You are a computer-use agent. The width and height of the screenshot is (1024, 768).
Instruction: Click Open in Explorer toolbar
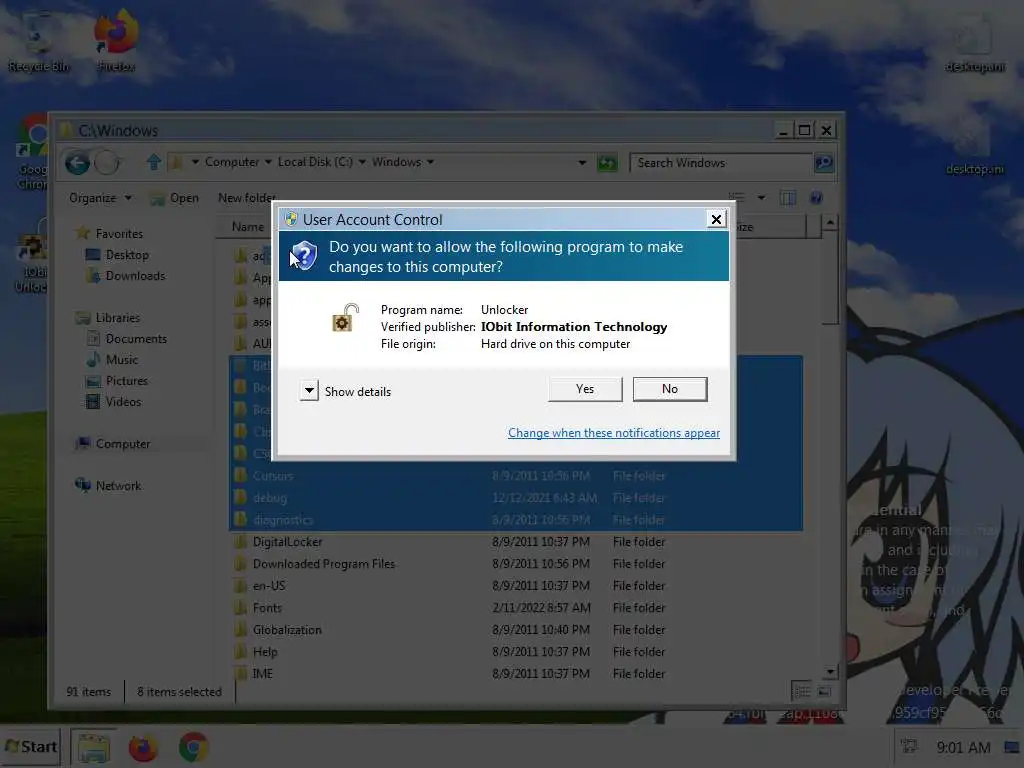point(174,198)
